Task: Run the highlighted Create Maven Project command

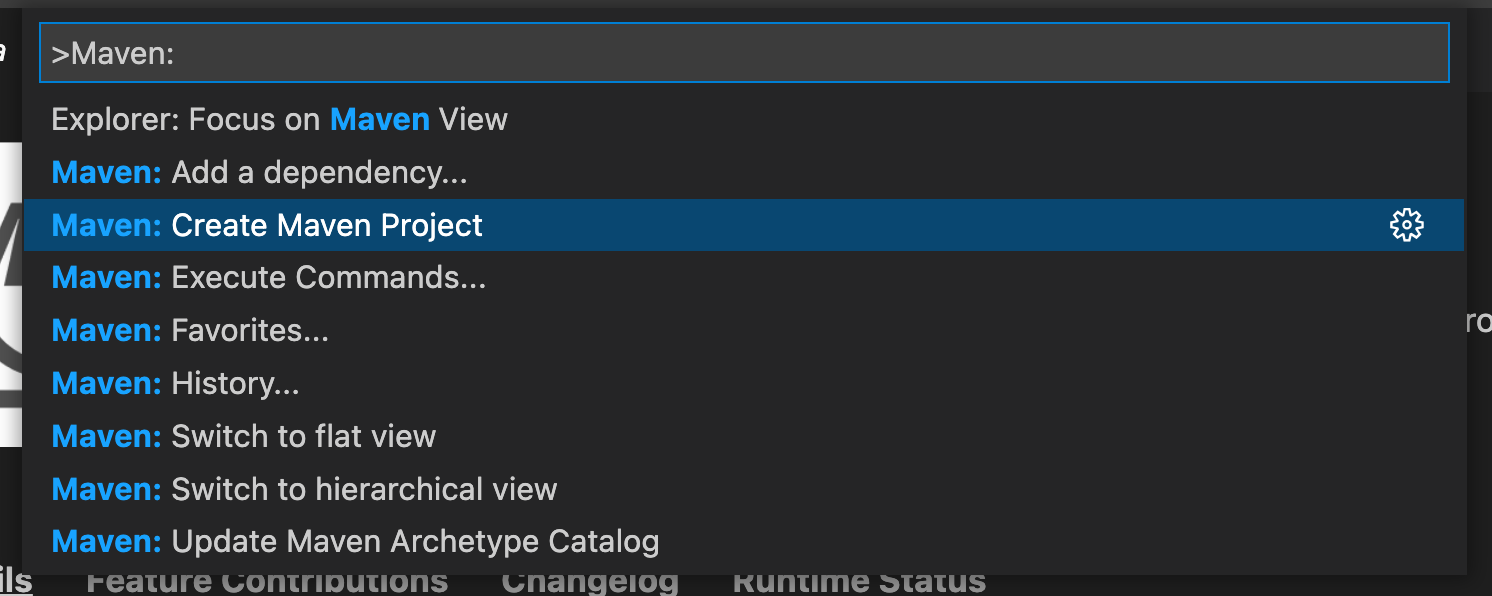Action: point(268,226)
